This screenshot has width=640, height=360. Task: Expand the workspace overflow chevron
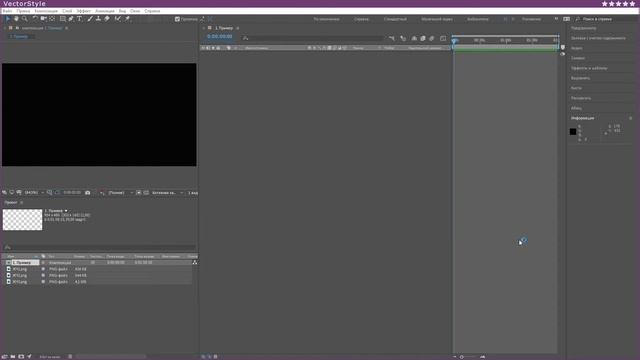(x=556, y=19)
